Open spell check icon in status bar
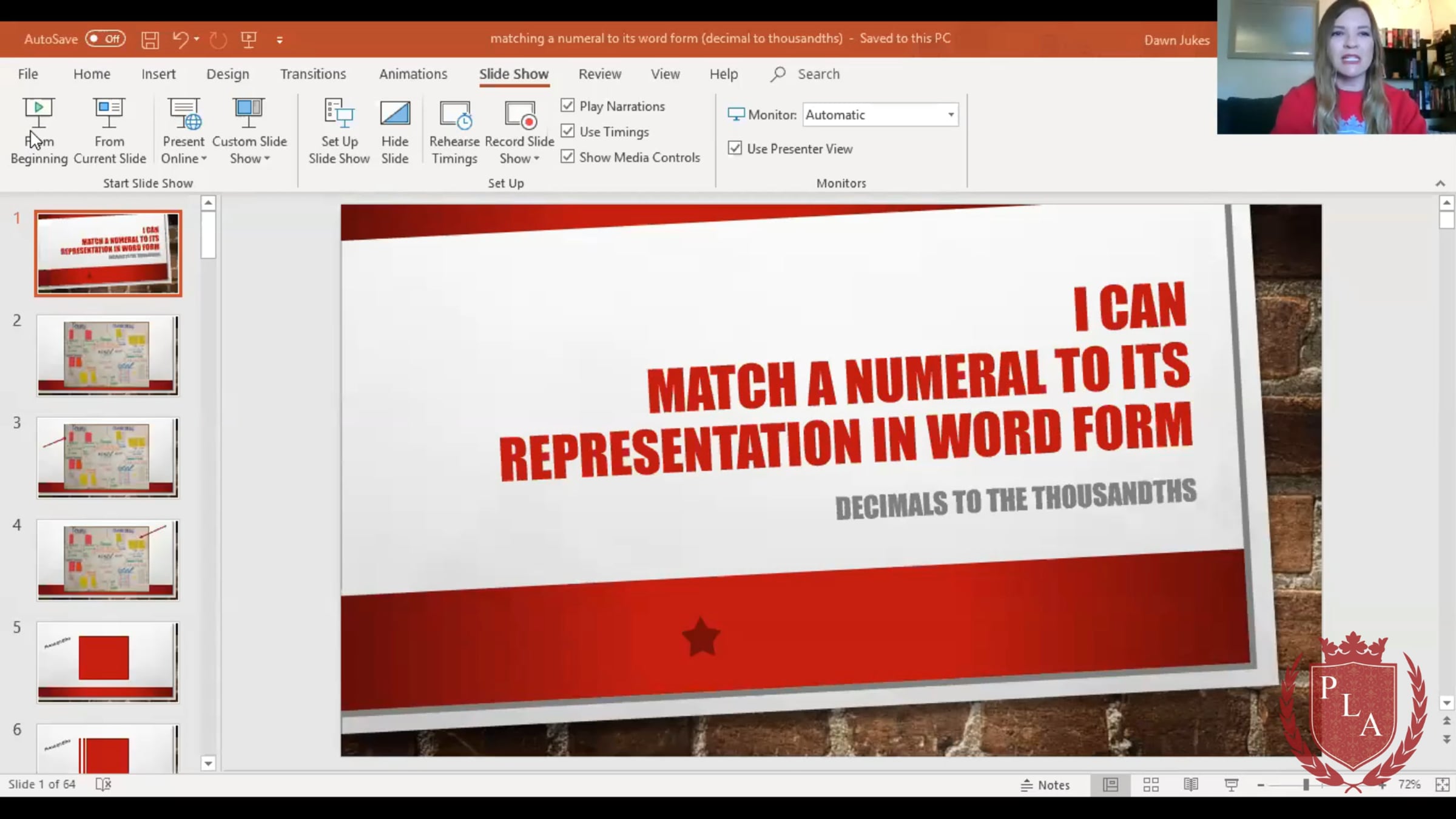 [x=104, y=784]
